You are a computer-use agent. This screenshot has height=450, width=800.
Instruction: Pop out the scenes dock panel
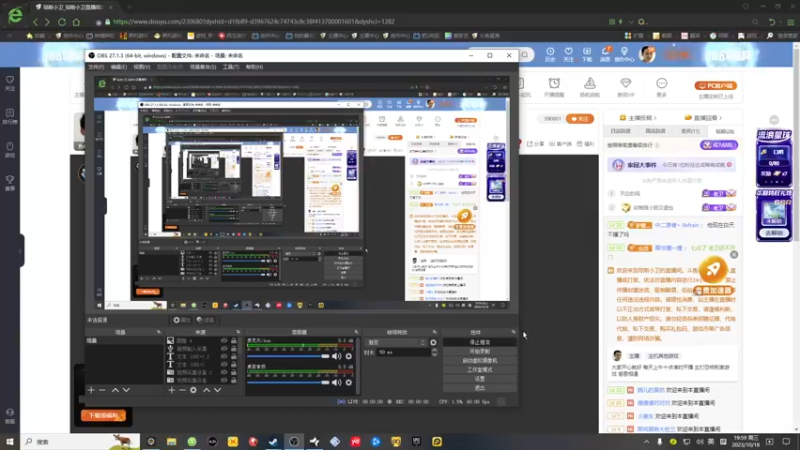(159, 332)
